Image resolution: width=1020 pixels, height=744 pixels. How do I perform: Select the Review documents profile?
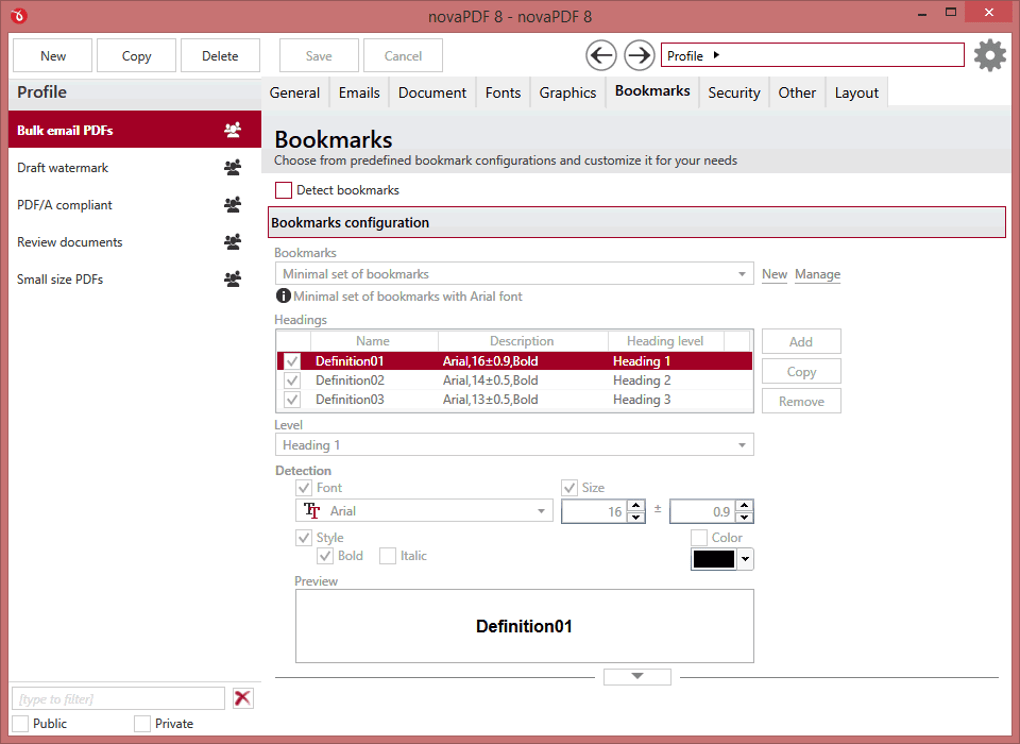click(135, 242)
